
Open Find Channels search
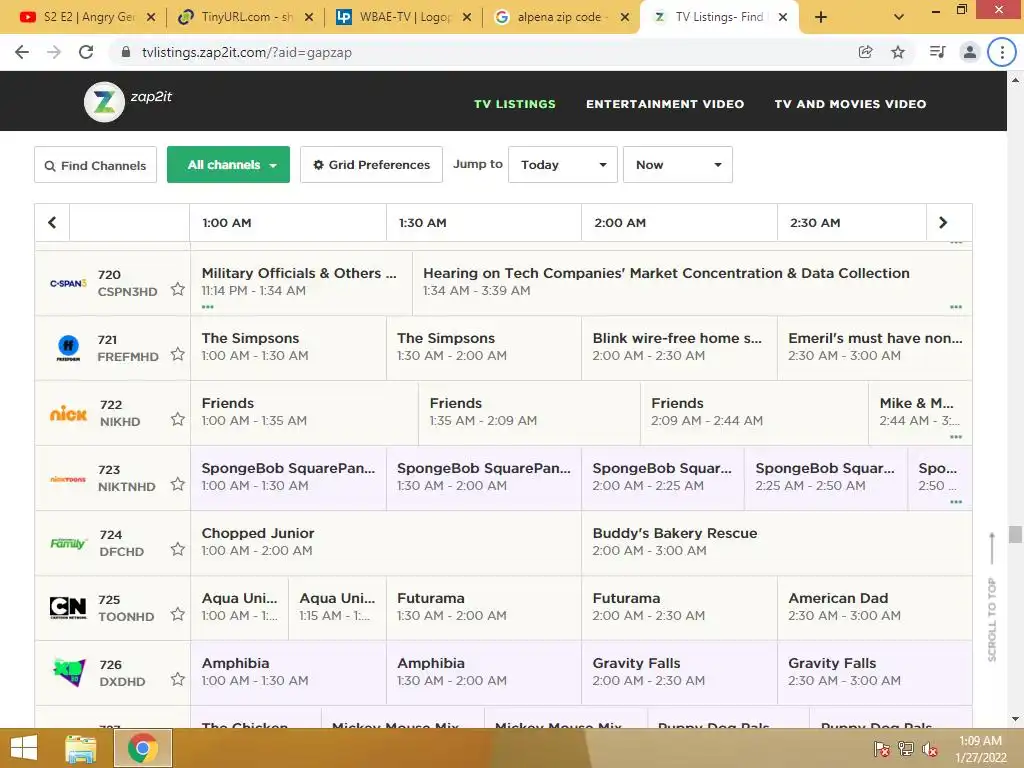[x=95, y=165]
